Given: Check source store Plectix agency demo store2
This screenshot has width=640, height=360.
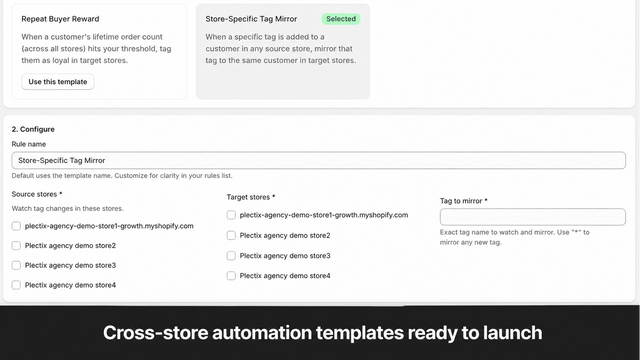Looking at the screenshot, I should tap(16, 245).
